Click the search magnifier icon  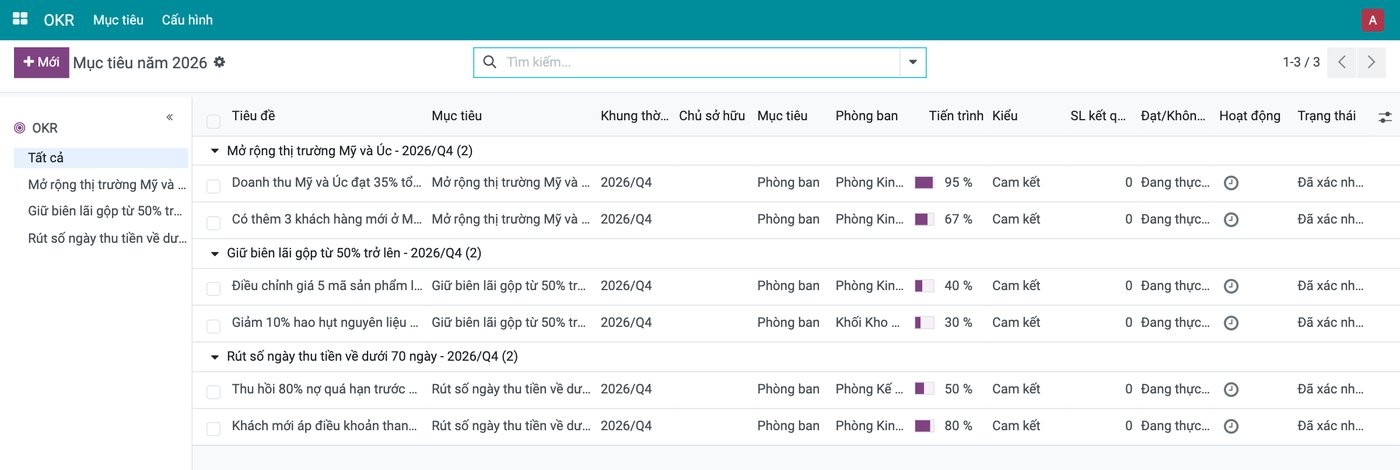pos(490,62)
